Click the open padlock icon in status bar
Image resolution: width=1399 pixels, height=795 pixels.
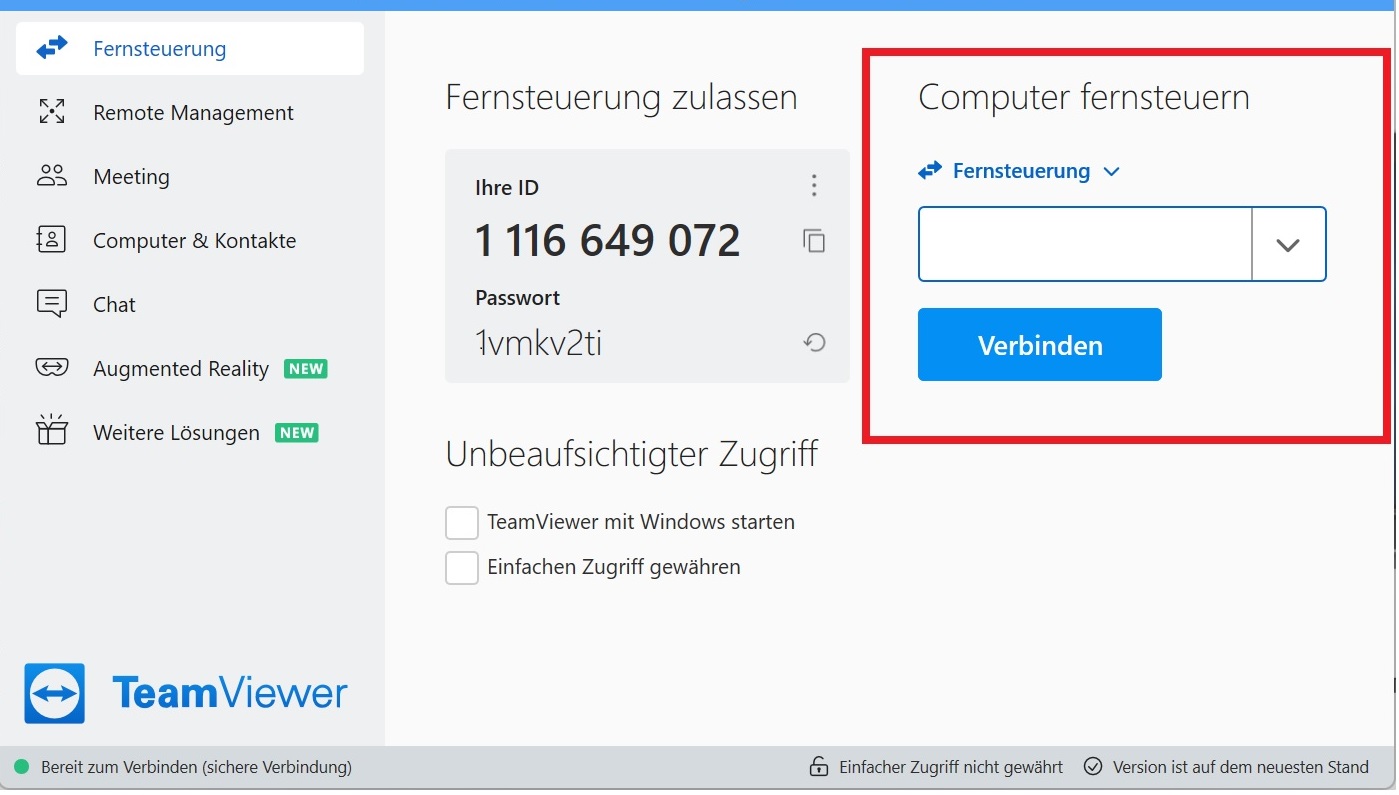[x=819, y=767]
